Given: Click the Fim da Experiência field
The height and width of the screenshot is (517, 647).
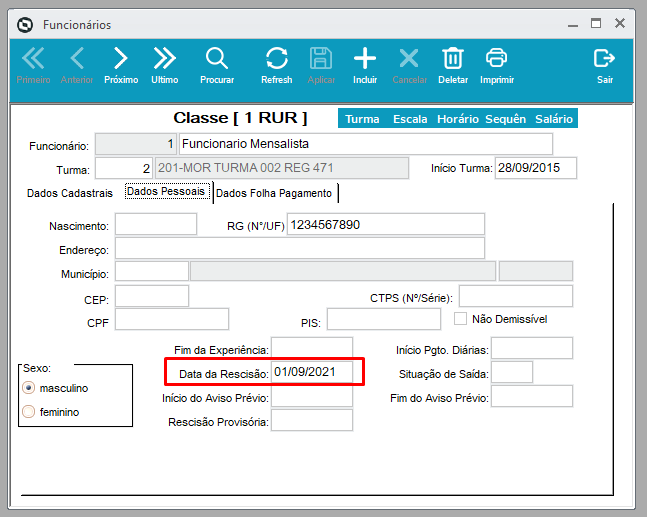Looking at the screenshot, I should (x=312, y=348).
